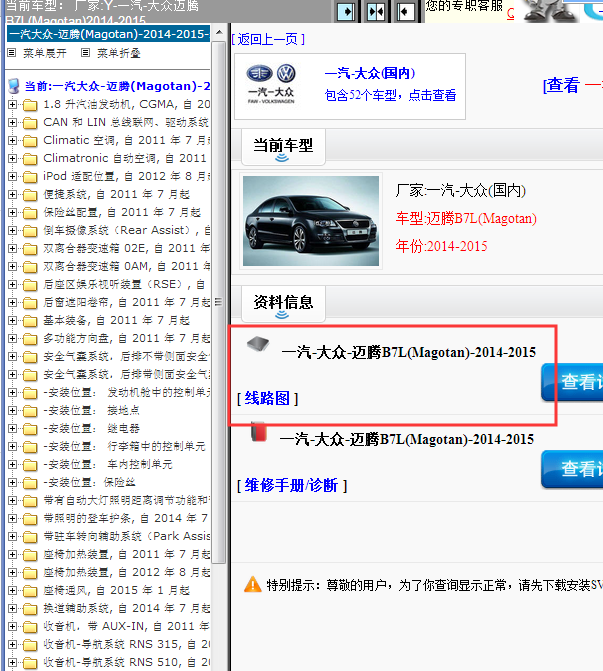Click 包含52个车型，点击查看 link
This screenshot has height=671, width=603.
(x=390, y=95)
